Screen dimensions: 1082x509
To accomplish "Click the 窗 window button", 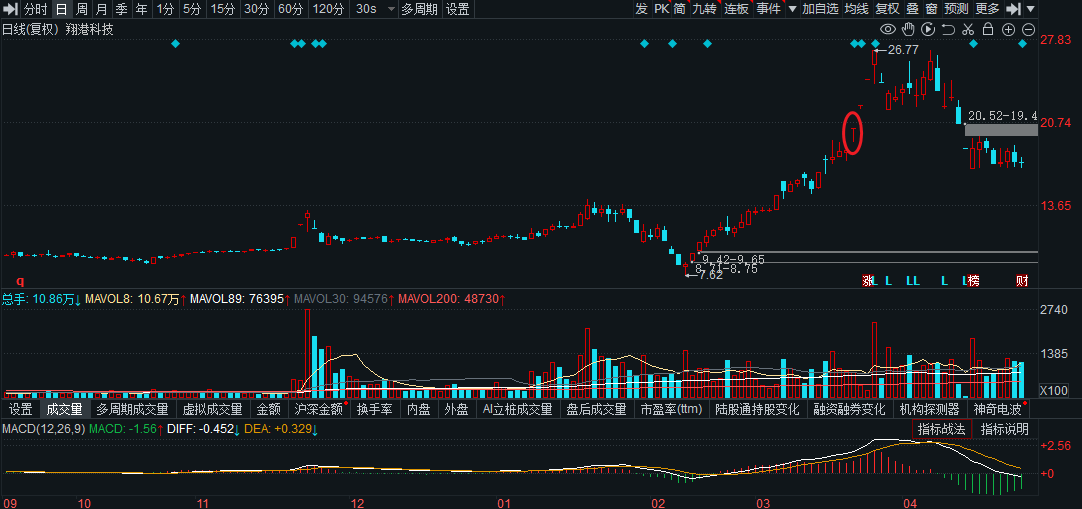I will [931, 9].
